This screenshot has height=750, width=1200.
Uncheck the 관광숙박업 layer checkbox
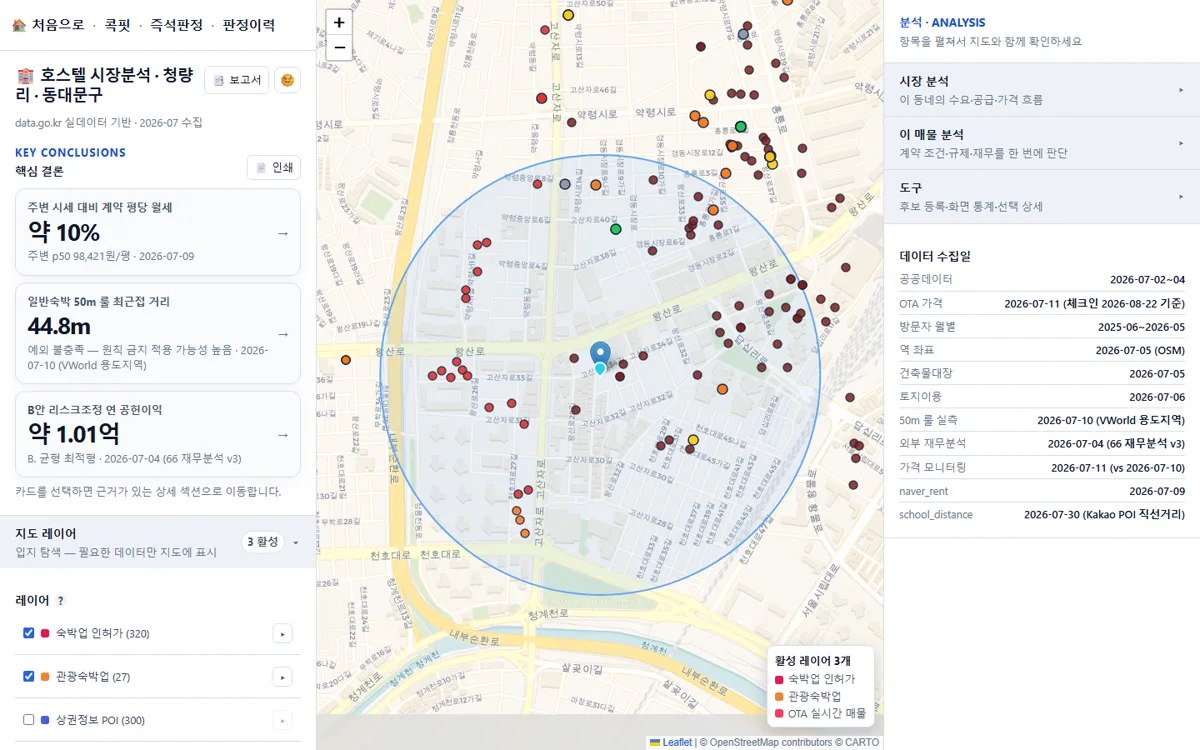click(x=29, y=676)
